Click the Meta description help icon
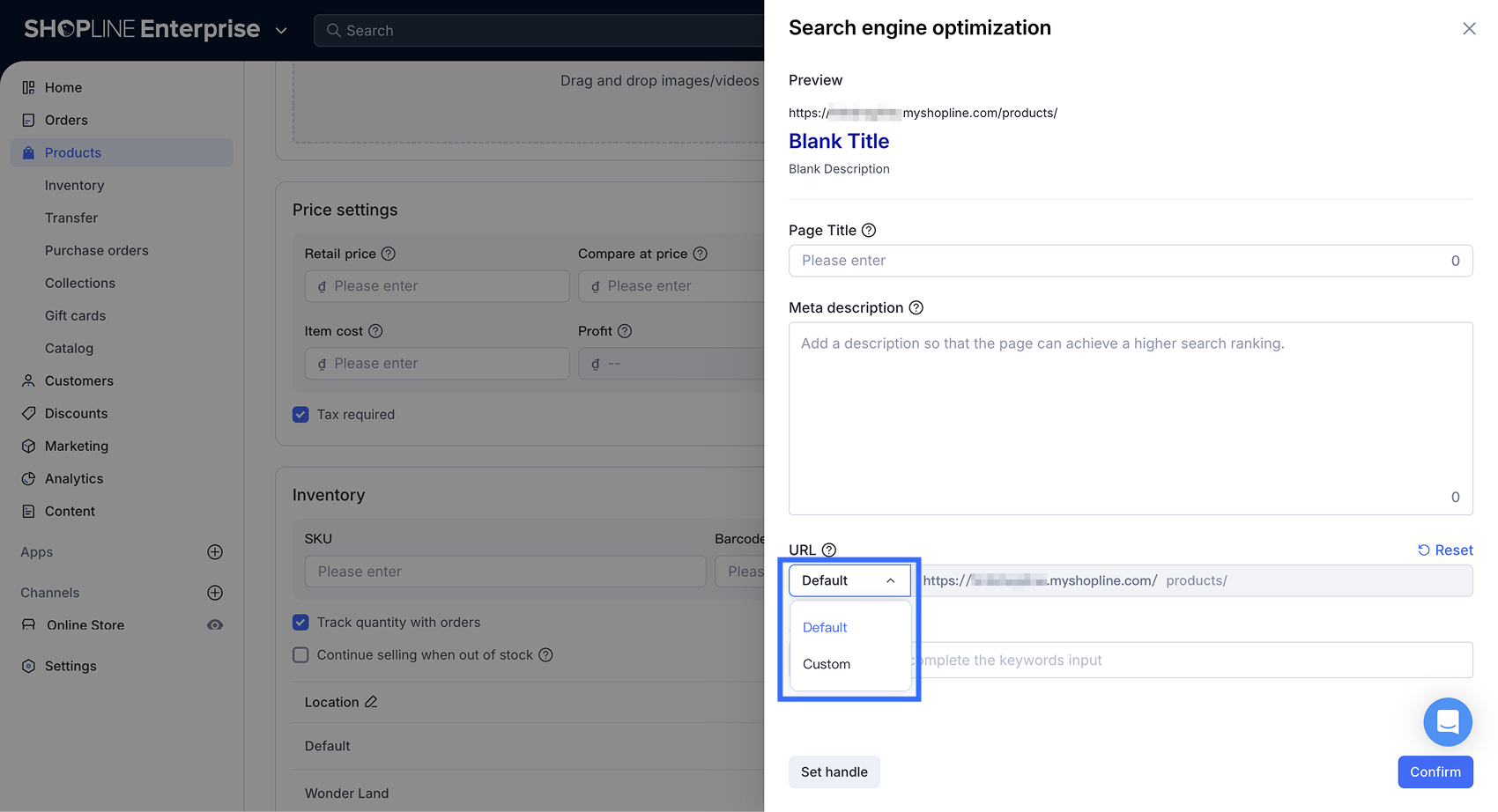The height and width of the screenshot is (812, 1498). point(916,308)
